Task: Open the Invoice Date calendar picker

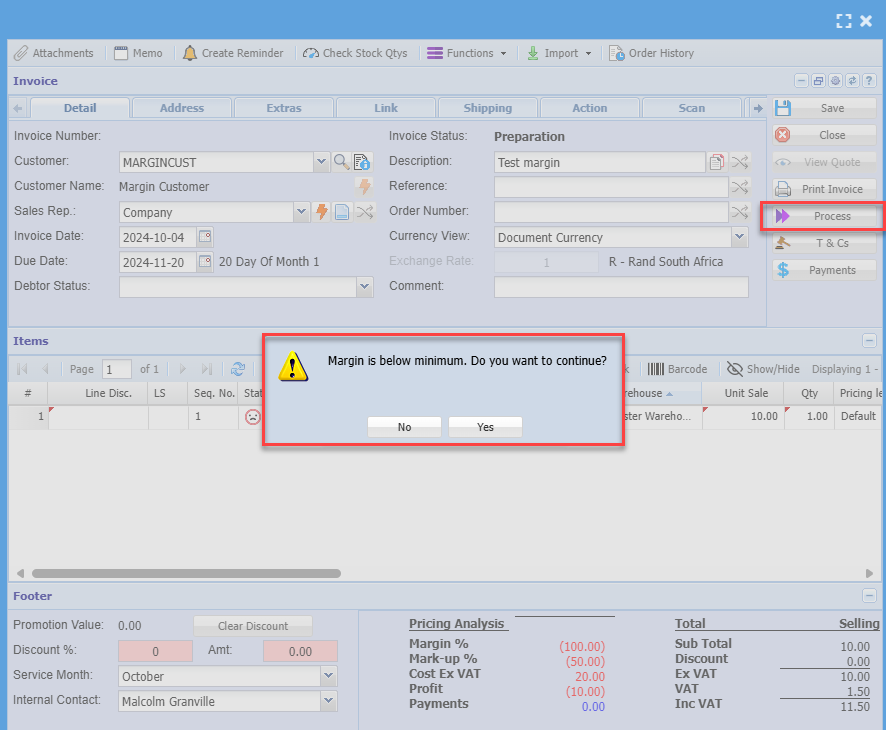Action: [x=205, y=237]
